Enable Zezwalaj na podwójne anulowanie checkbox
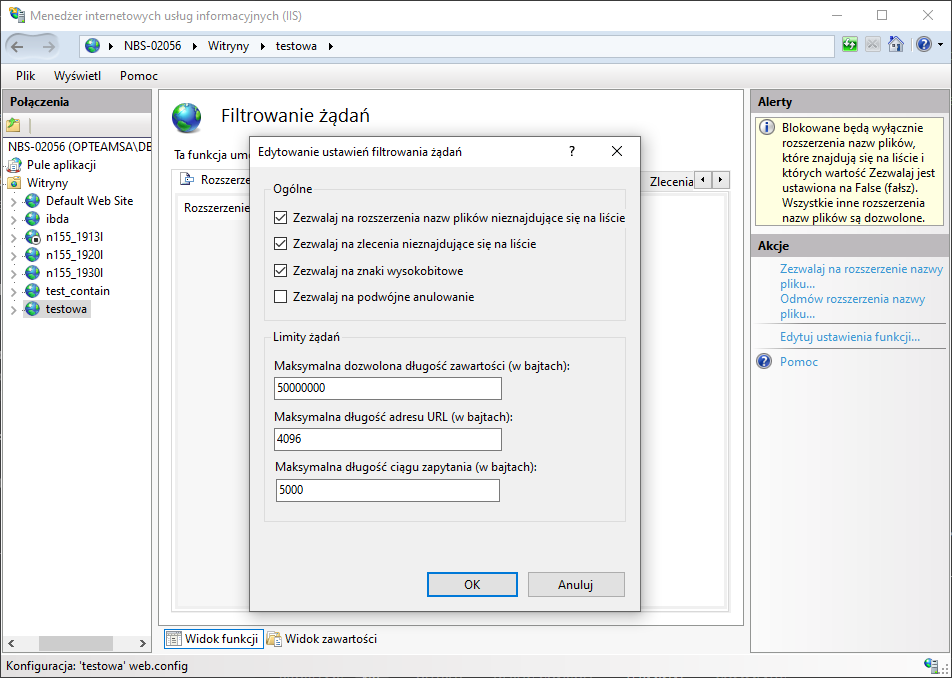 [x=280, y=297]
